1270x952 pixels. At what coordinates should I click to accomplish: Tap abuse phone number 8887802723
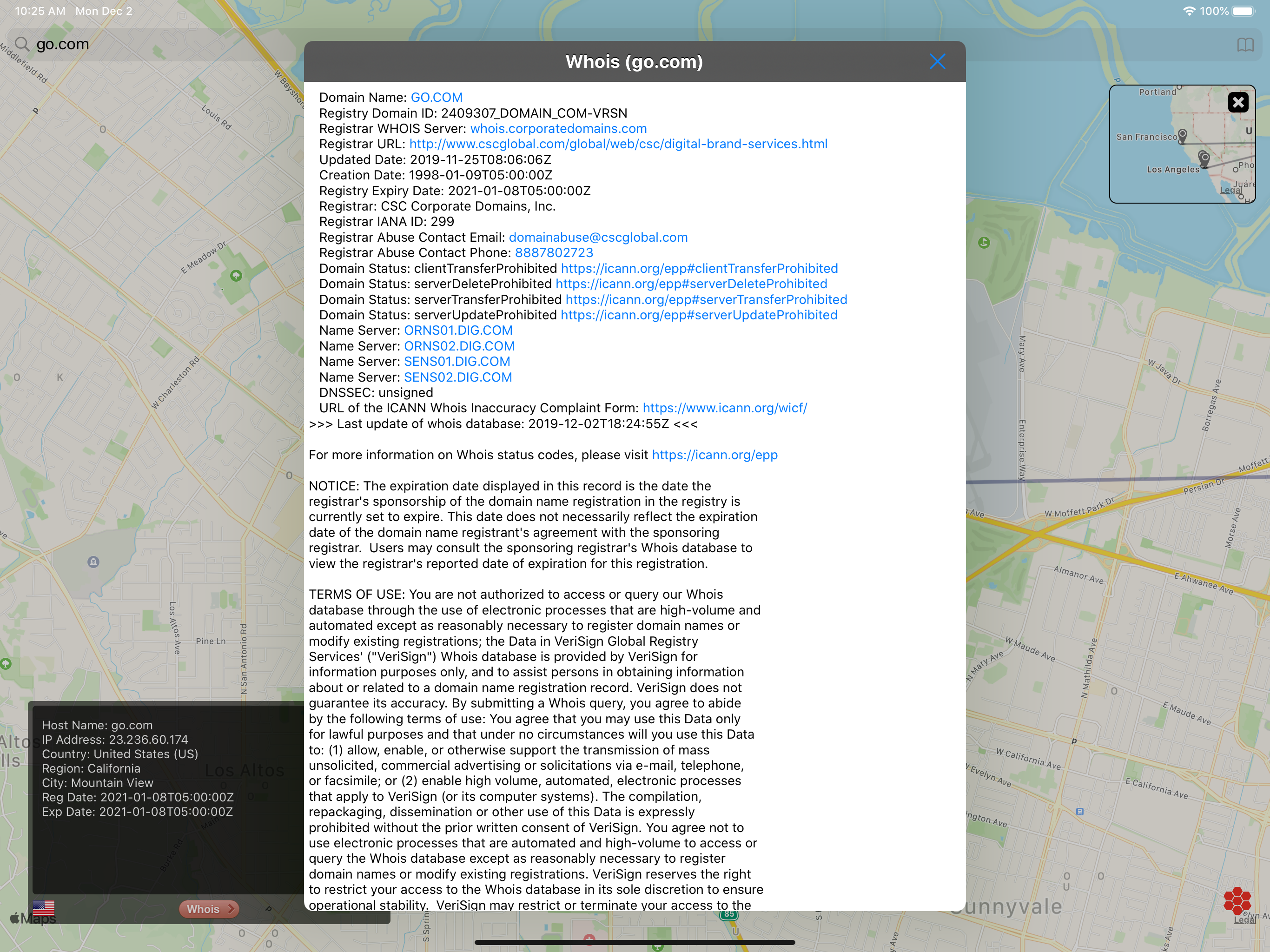click(554, 252)
